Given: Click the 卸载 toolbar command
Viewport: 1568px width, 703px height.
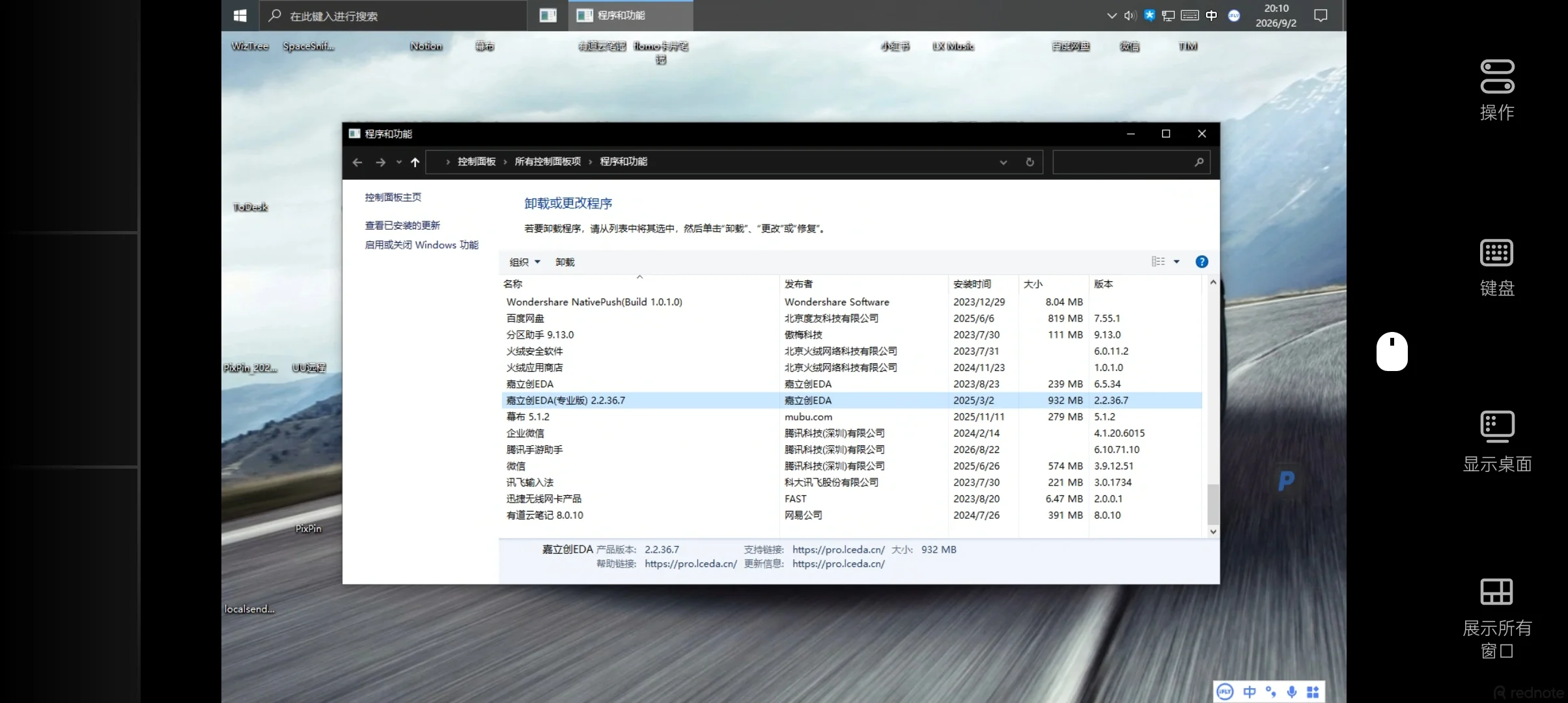Looking at the screenshot, I should pyautogui.click(x=565, y=262).
